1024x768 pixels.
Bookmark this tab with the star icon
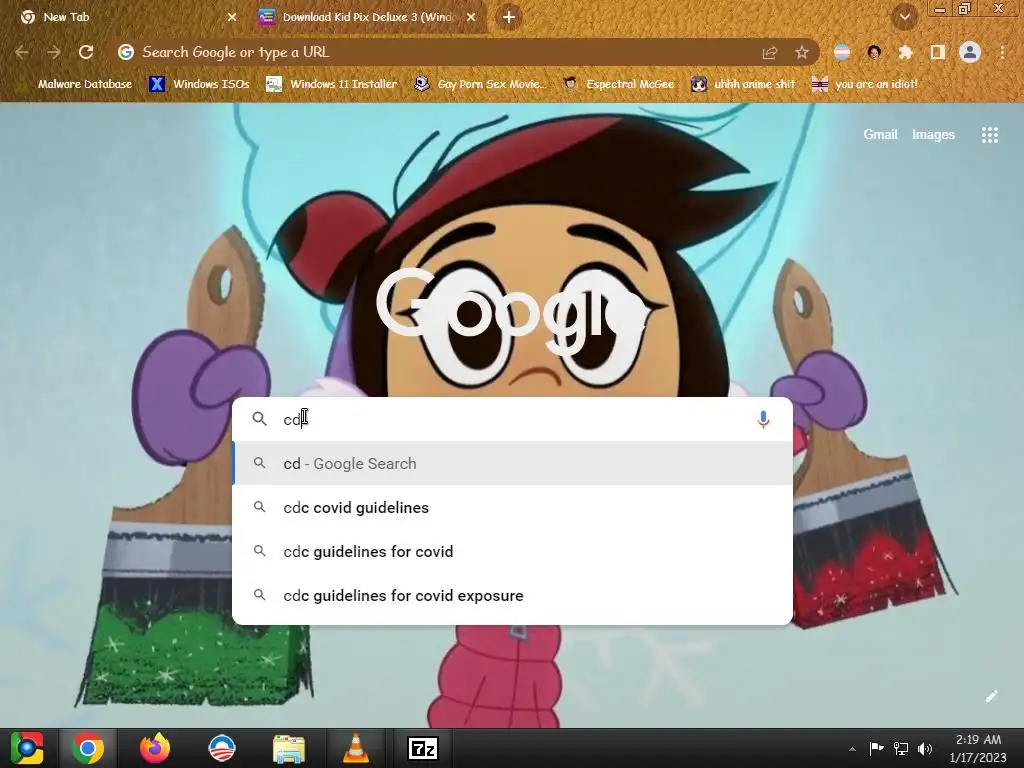coord(801,52)
